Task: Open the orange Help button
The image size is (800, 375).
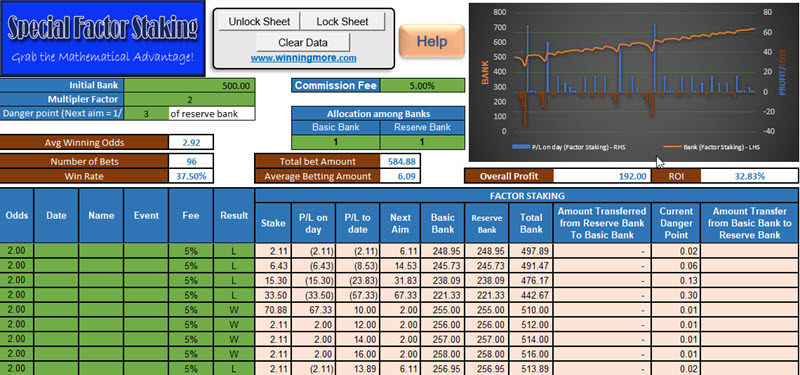Action: coord(432,41)
